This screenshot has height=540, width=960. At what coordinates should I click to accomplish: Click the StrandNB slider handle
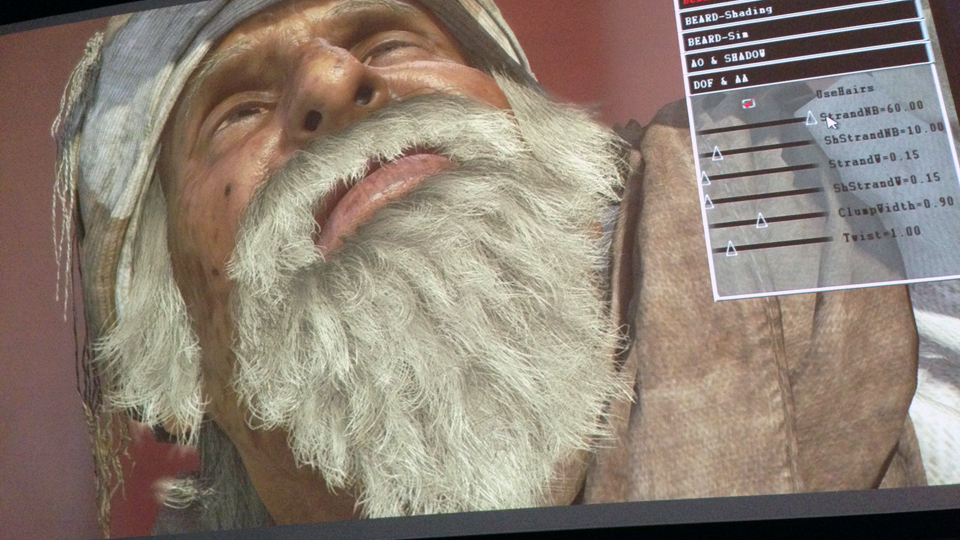tap(811, 117)
